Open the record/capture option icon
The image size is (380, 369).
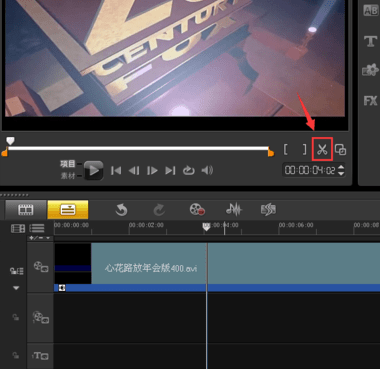point(197,210)
